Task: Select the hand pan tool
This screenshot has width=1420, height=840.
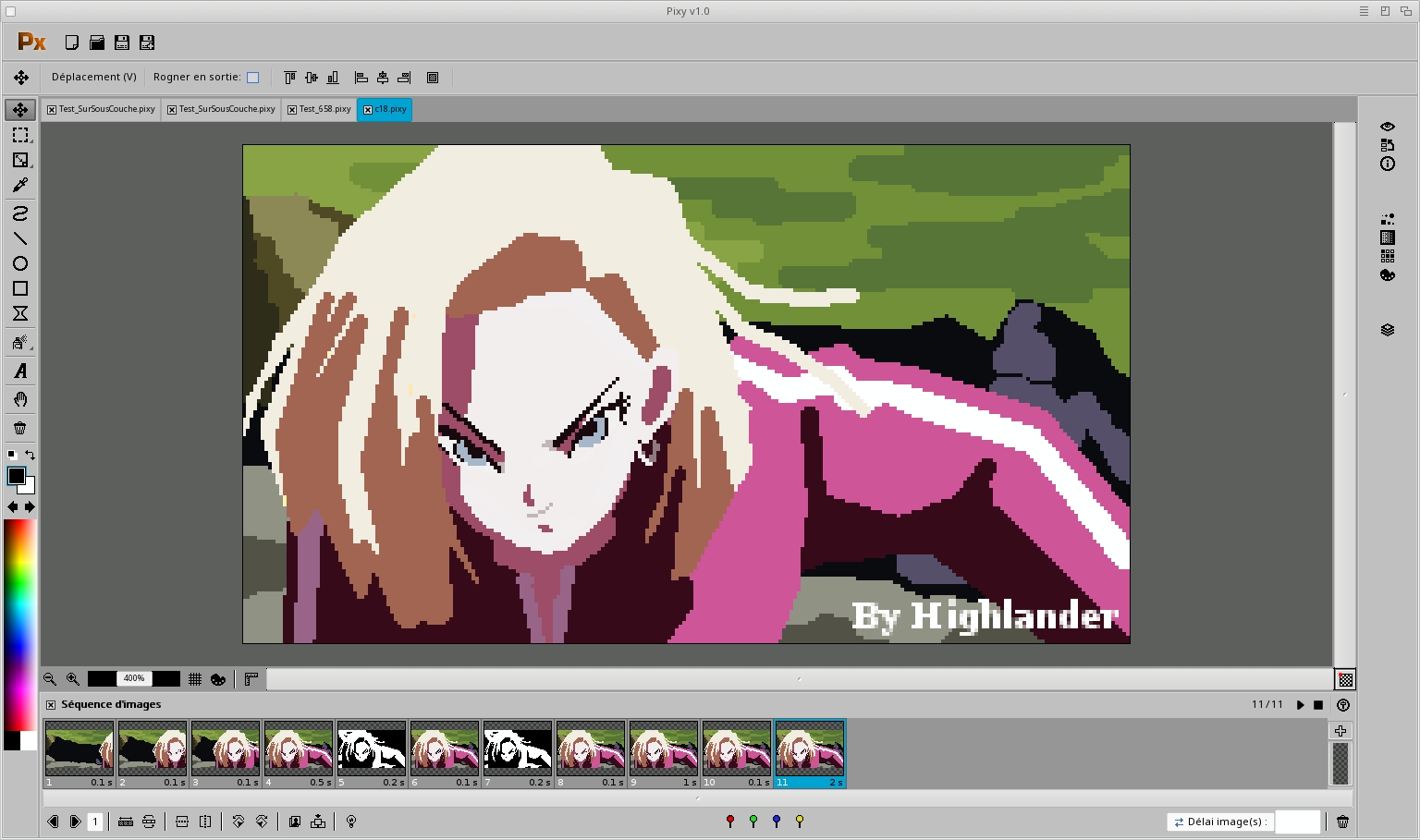Action: click(20, 399)
